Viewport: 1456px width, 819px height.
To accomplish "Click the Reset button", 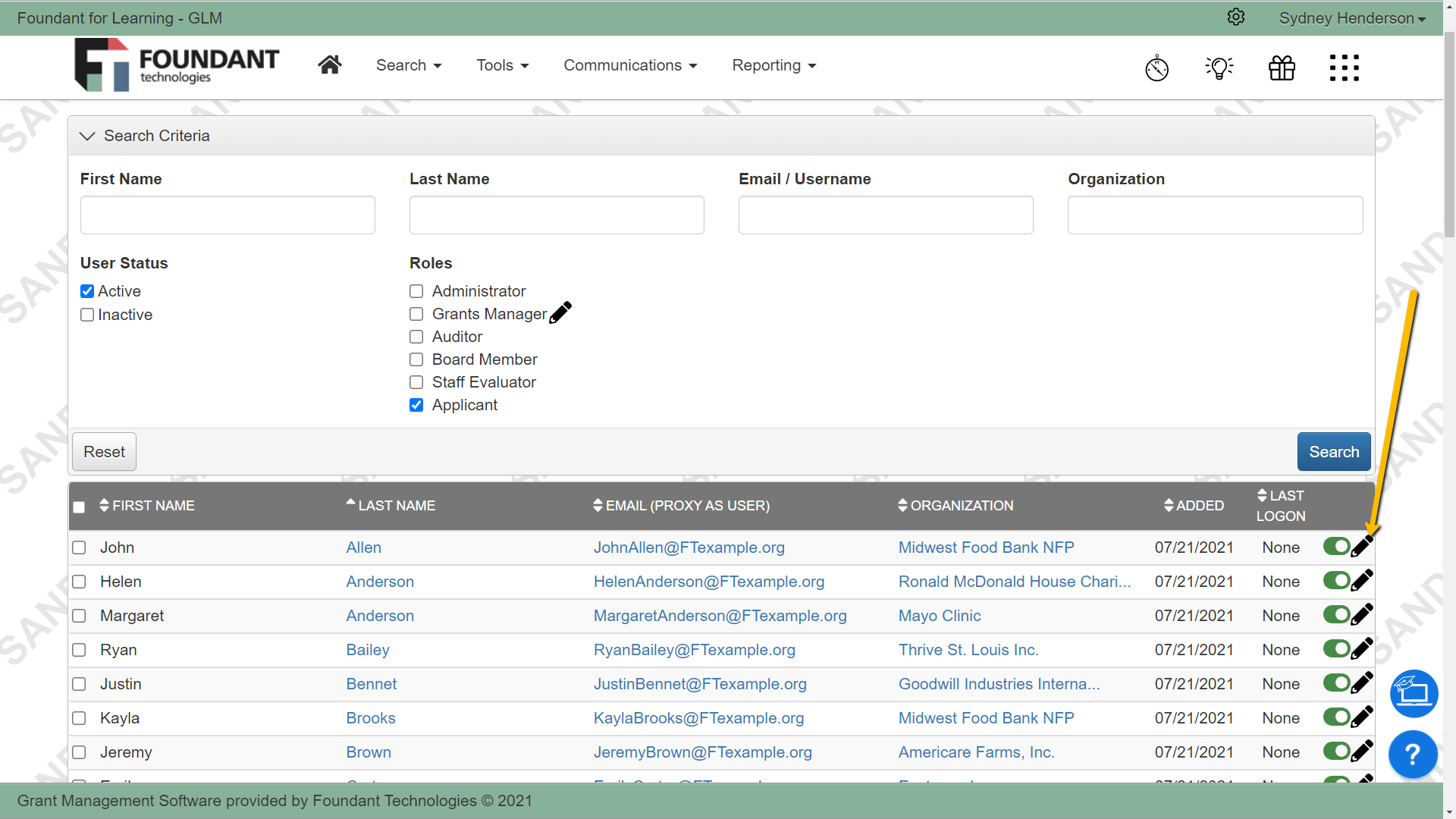I will coord(104,451).
